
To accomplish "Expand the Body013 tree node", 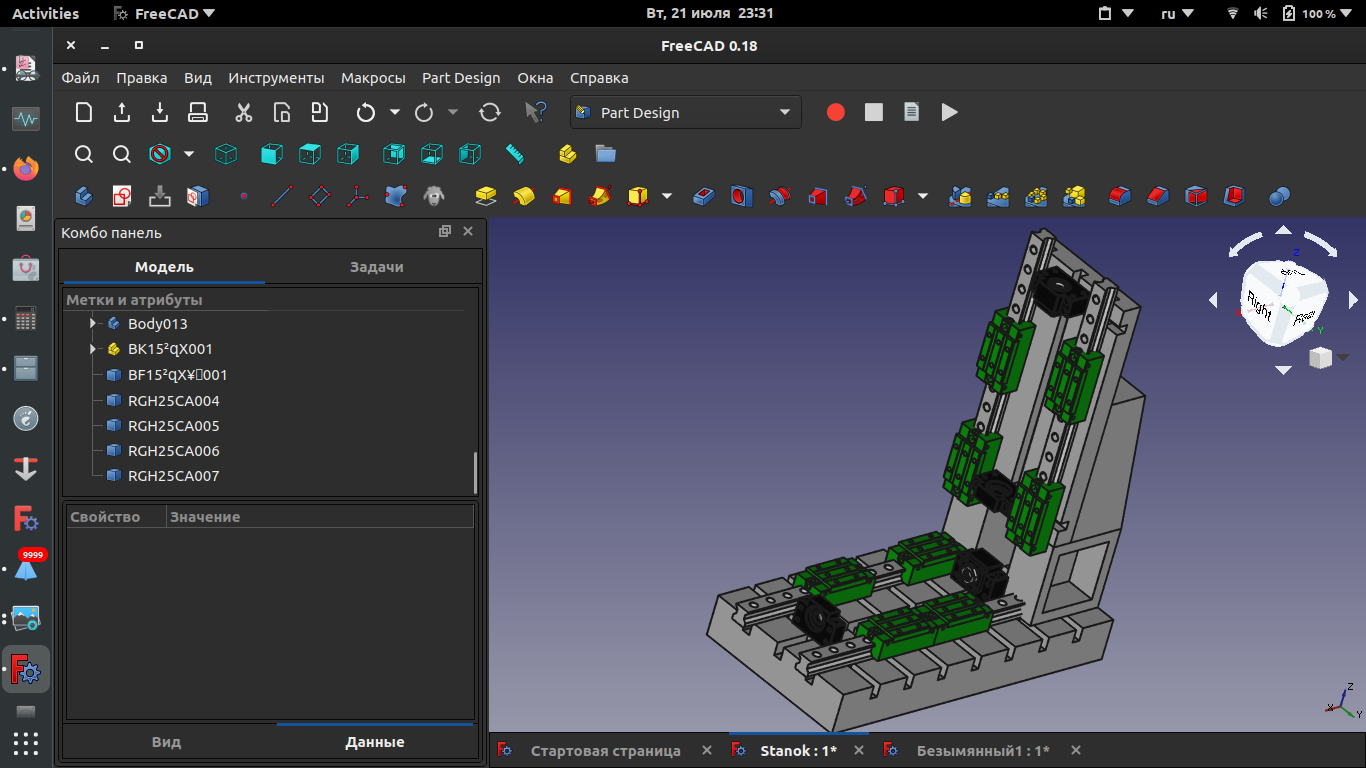I will [92, 324].
